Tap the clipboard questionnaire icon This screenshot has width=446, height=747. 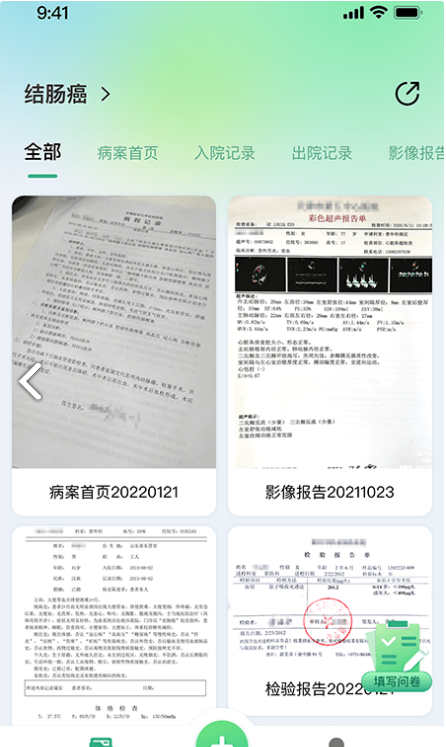tap(398, 647)
